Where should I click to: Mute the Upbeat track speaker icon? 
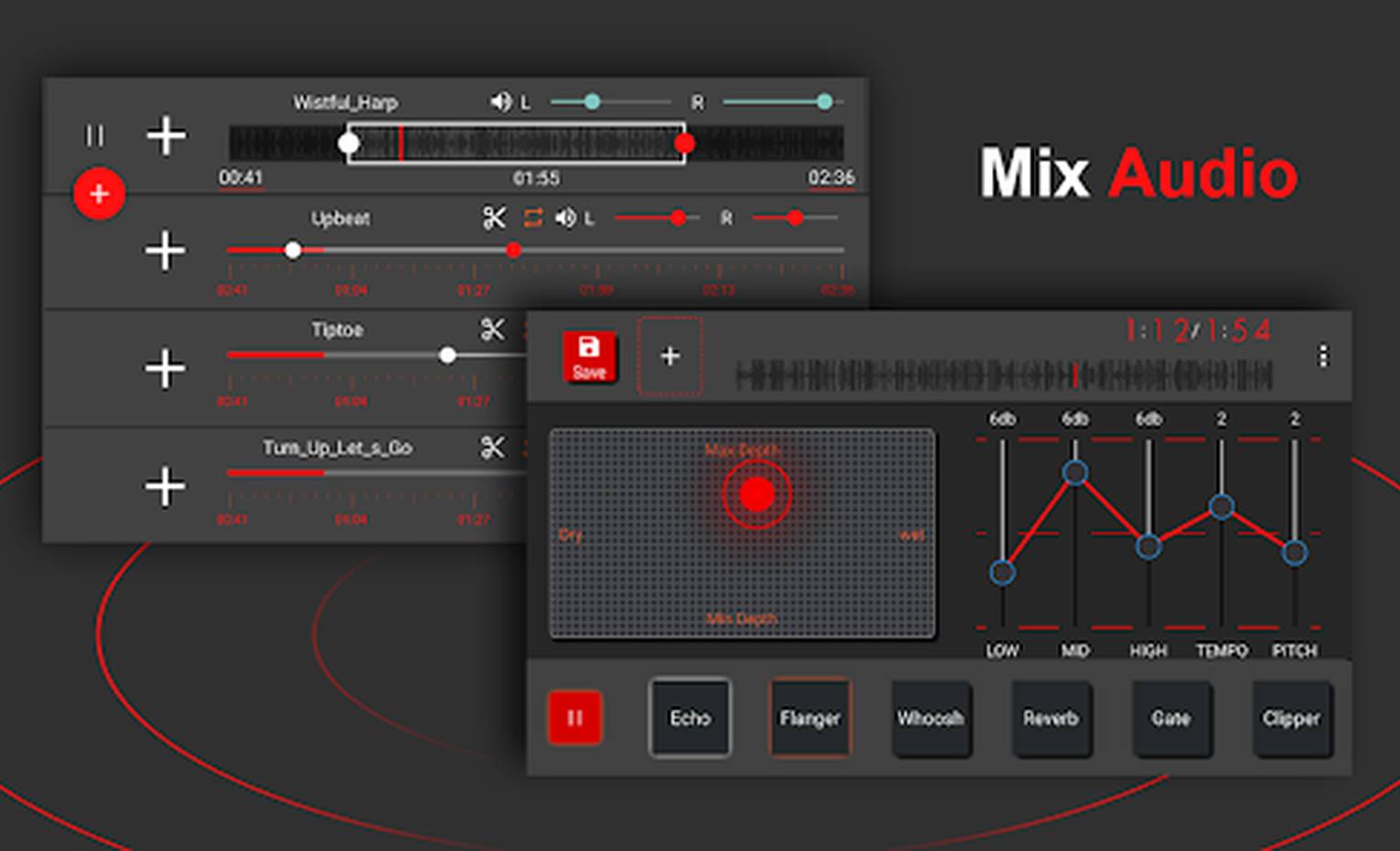pos(565,218)
